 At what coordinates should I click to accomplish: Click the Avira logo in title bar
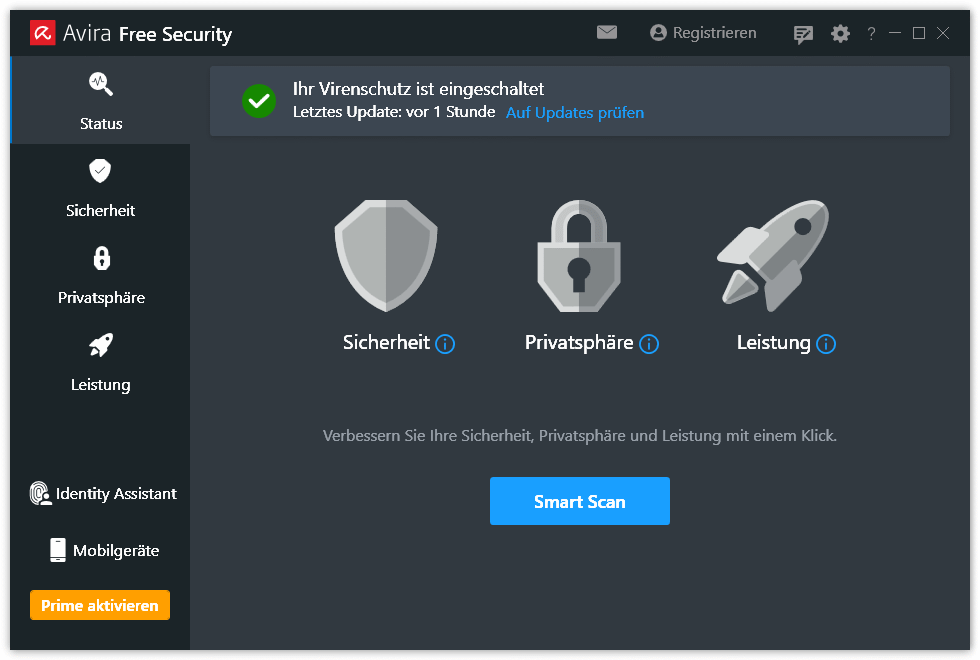click(x=42, y=34)
